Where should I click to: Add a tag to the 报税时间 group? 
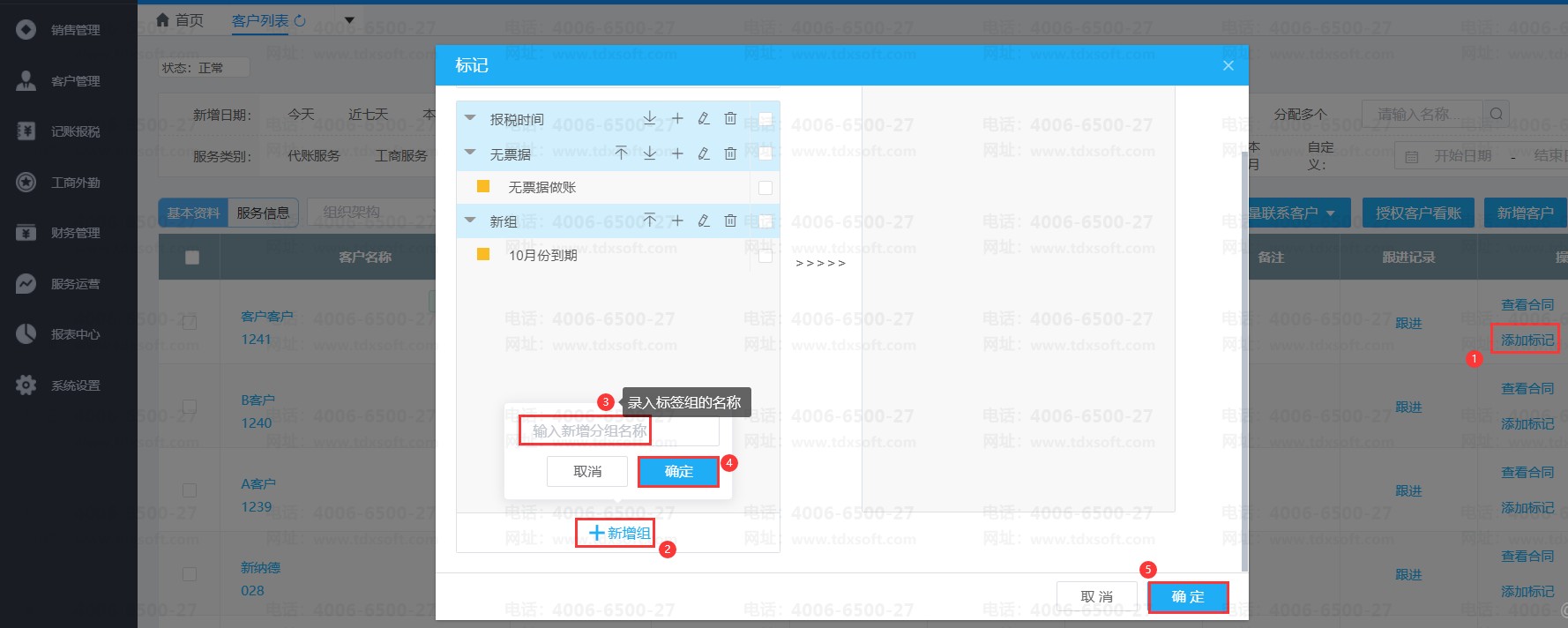(x=677, y=118)
